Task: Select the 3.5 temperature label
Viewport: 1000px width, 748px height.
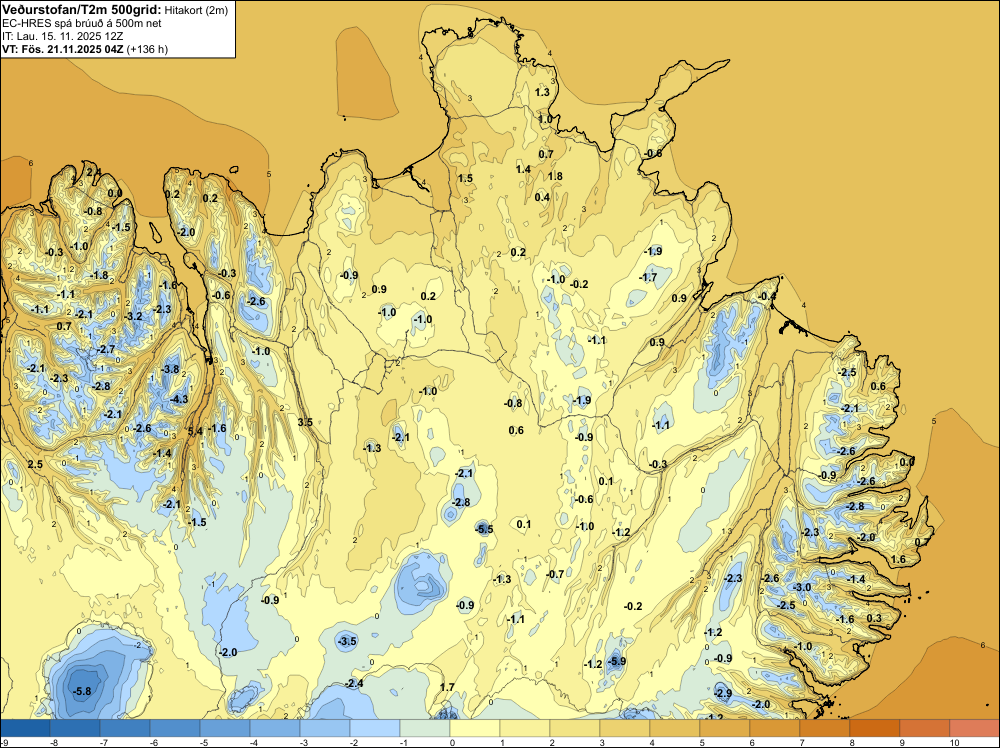Action: tap(305, 422)
